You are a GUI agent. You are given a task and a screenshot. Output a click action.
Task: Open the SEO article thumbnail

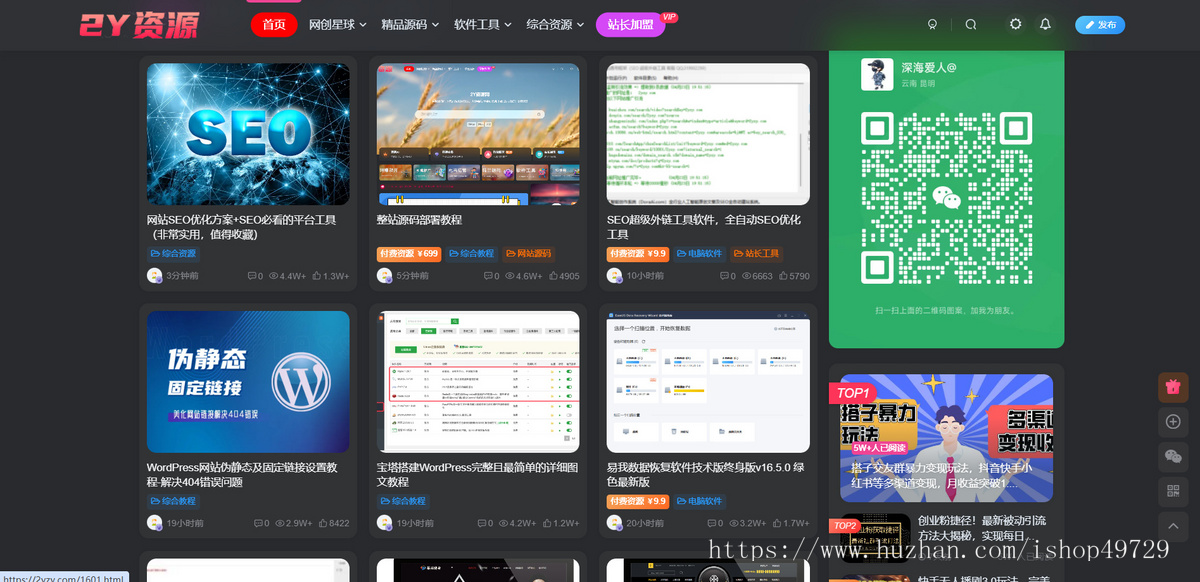248,135
